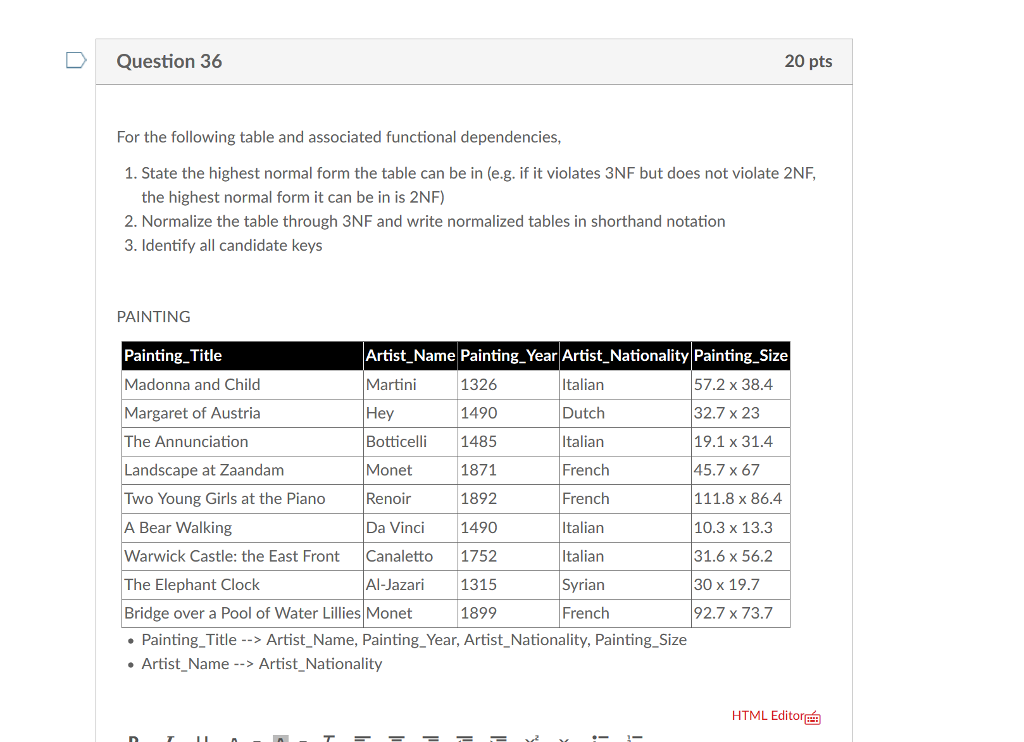Viewport: 1024px width, 742px height.
Task: Click The Annunciation title cell
Action: pos(242,442)
